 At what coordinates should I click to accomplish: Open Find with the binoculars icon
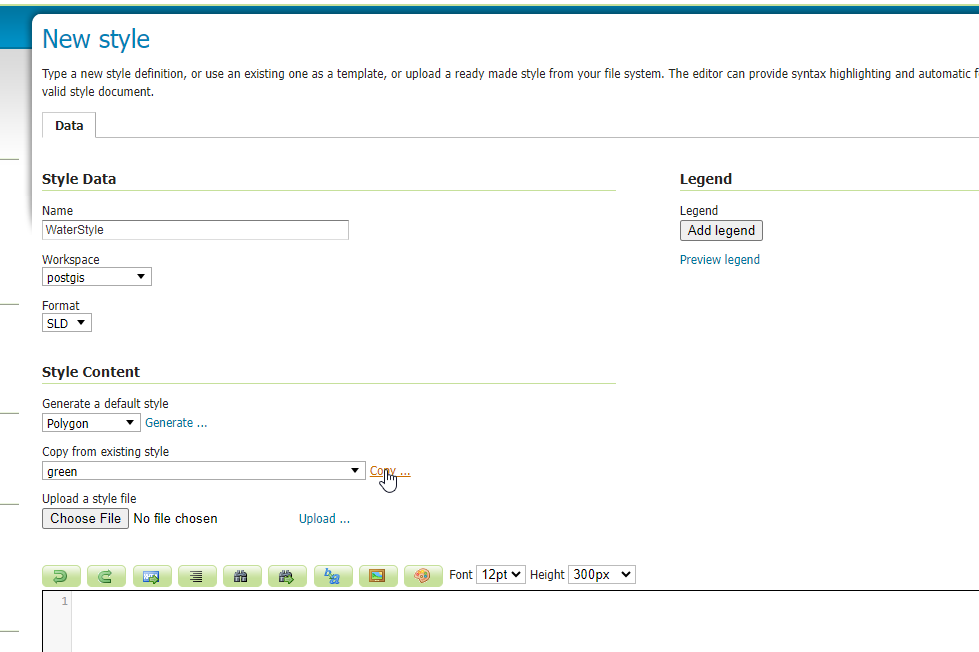pyautogui.click(x=242, y=576)
